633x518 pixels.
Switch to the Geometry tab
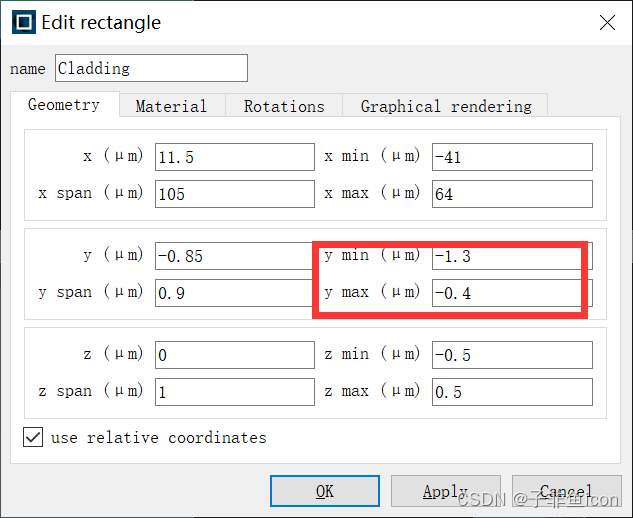coord(65,105)
